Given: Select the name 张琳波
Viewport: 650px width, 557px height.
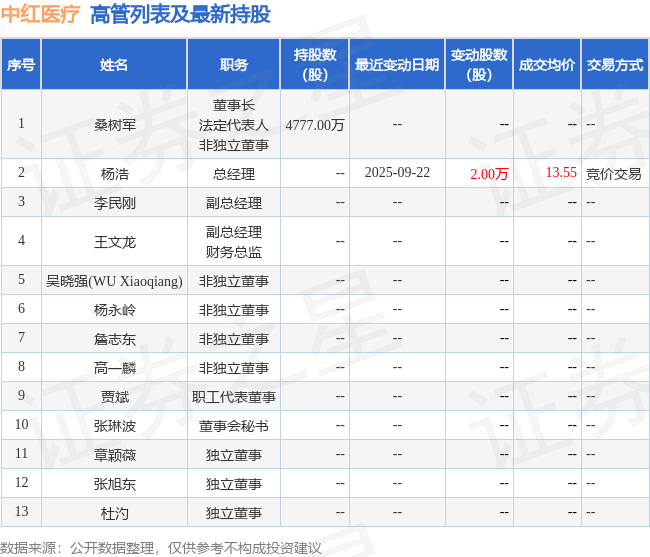Looking at the screenshot, I should 114,426.
